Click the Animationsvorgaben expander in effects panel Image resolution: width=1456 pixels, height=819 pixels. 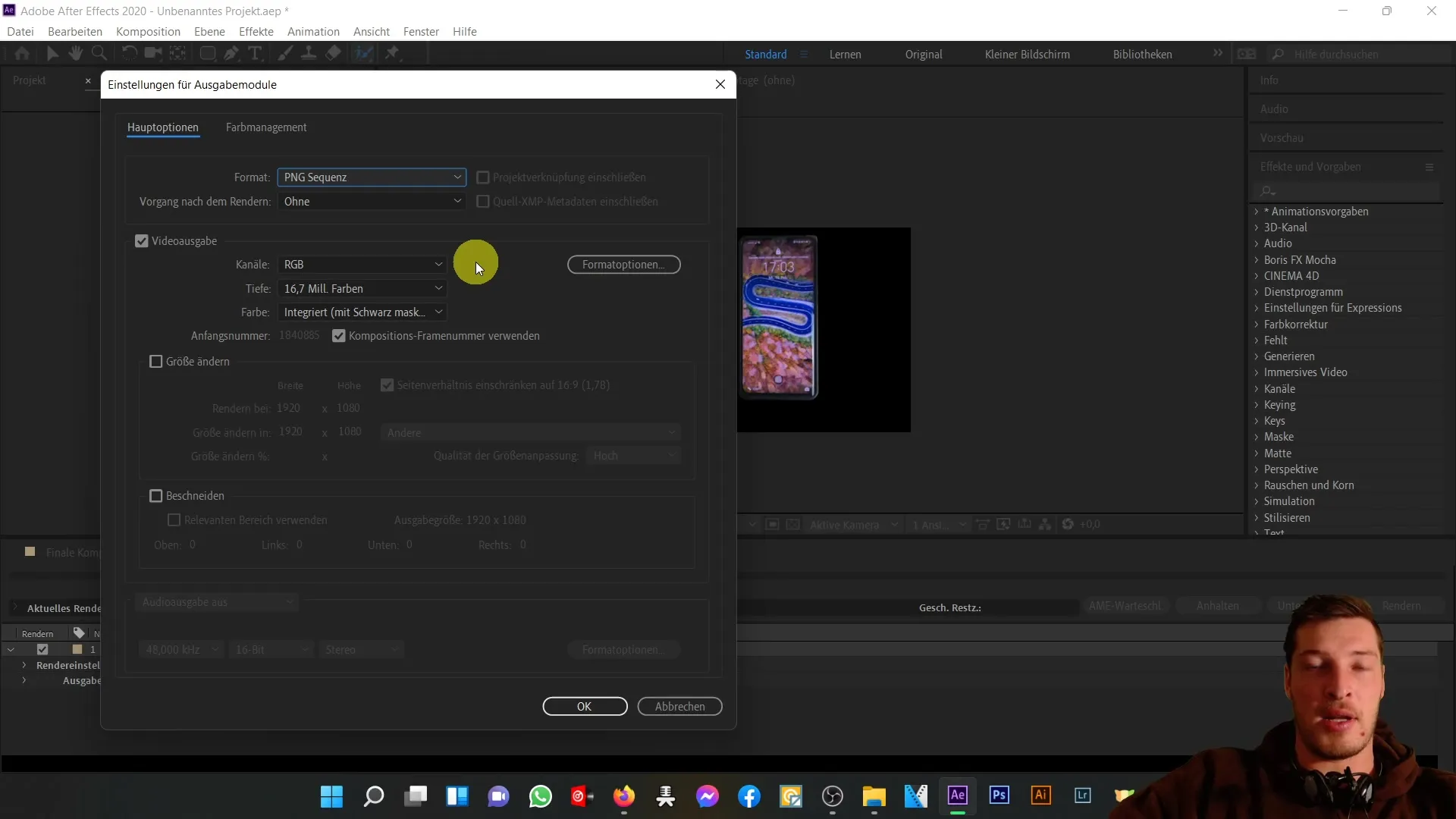click(1258, 211)
